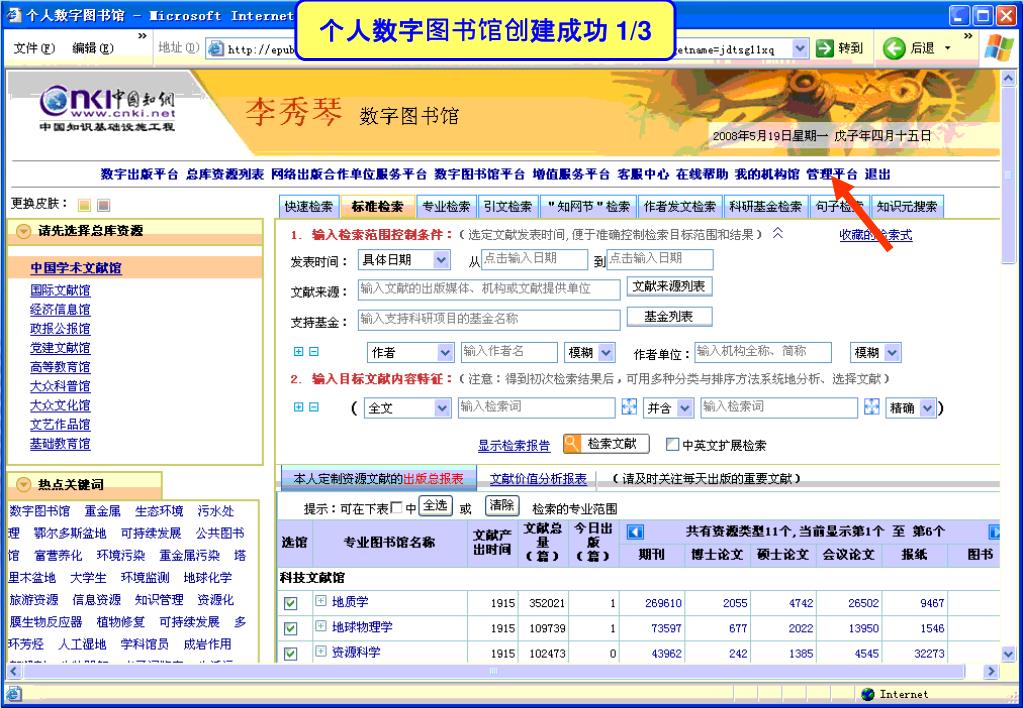Click the 输入作者名 input field
The width and height of the screenshot is (1023, 708).
click(x=509, y=352)
